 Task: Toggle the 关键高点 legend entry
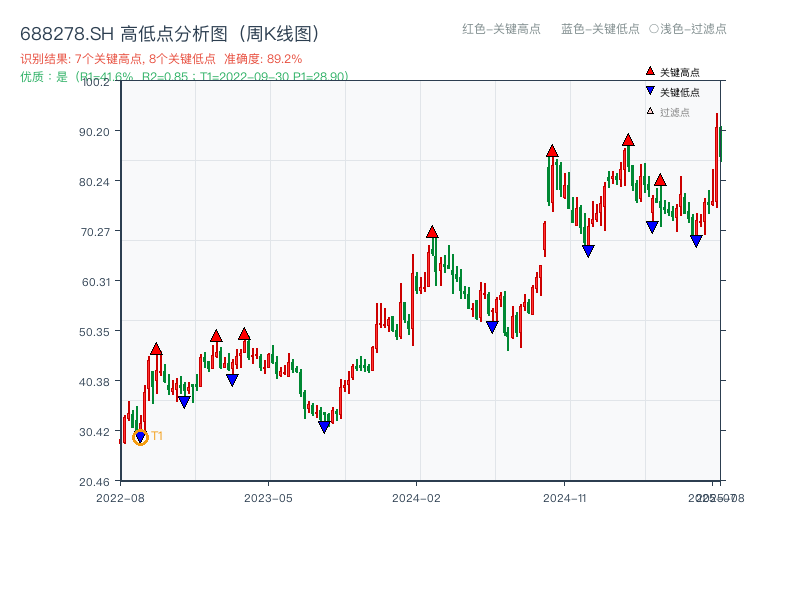[x=672, y=72]
